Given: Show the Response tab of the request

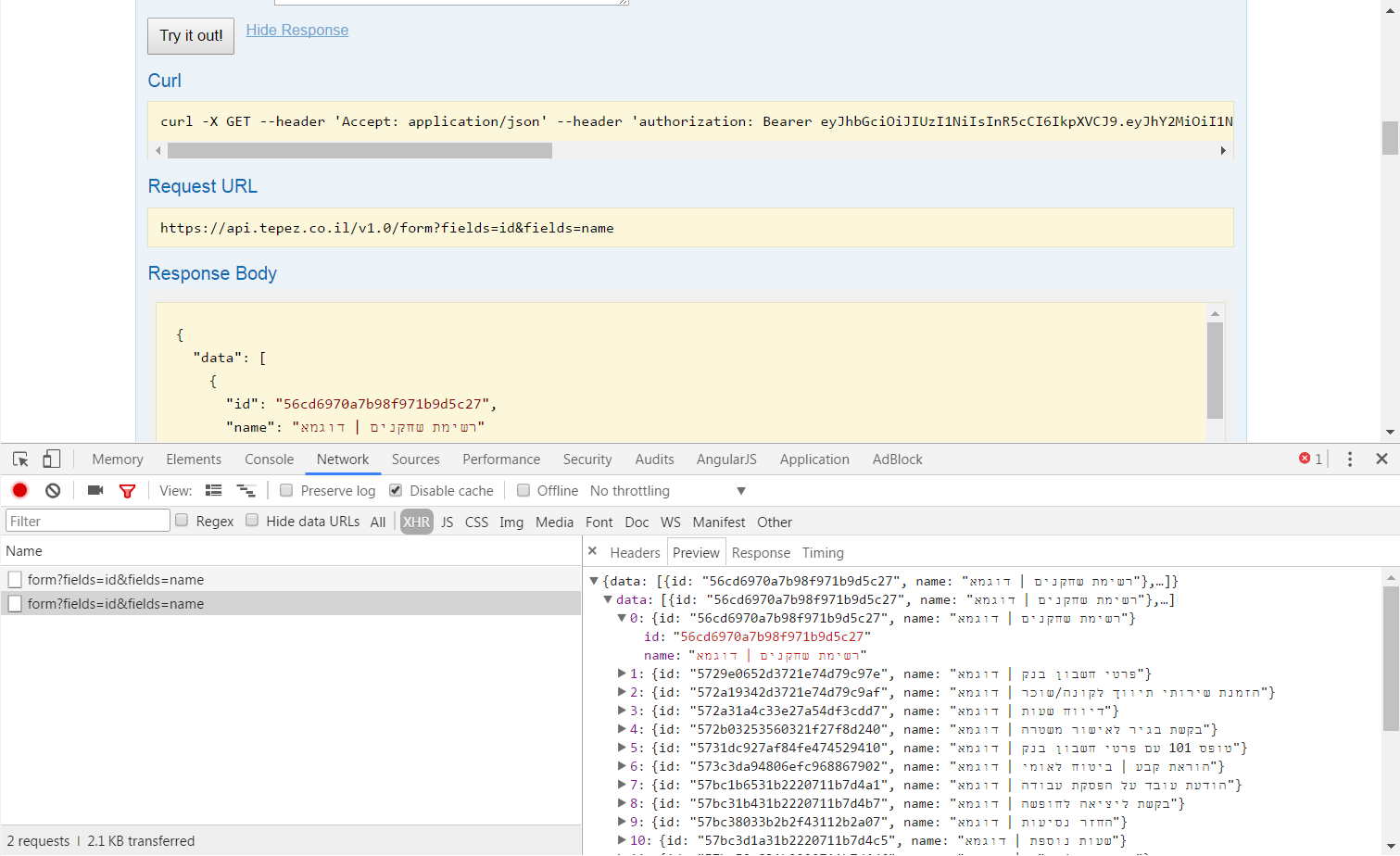Looking at the screenshot, I should [x=761, y=552].
